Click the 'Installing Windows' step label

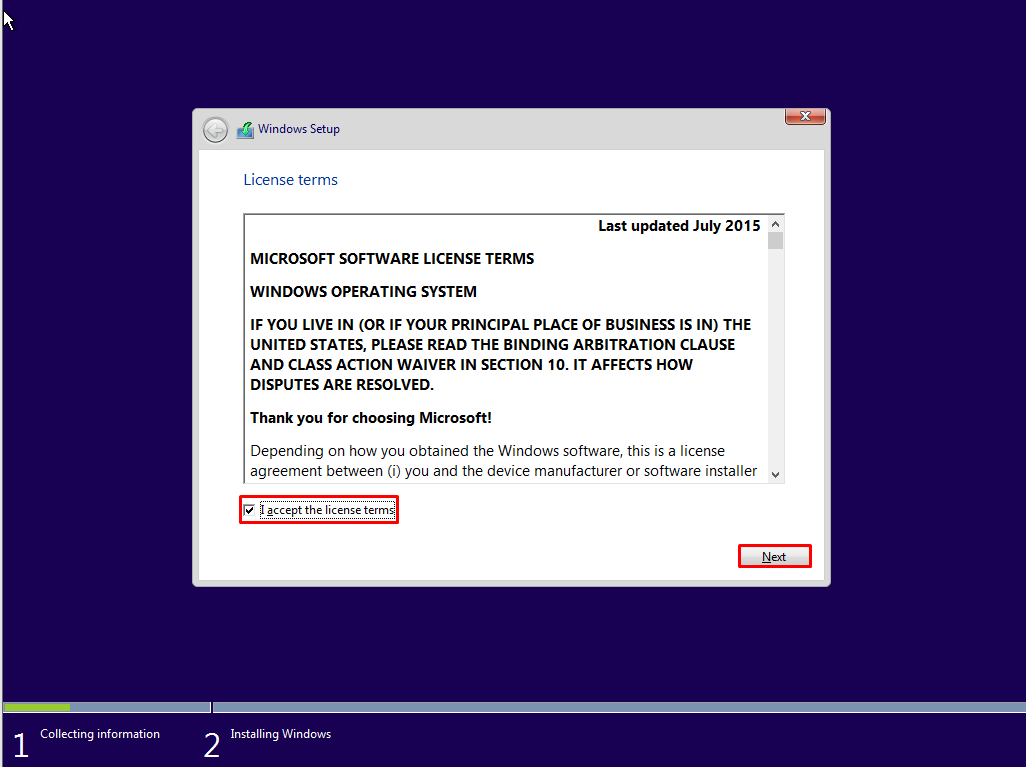(281, 734)
